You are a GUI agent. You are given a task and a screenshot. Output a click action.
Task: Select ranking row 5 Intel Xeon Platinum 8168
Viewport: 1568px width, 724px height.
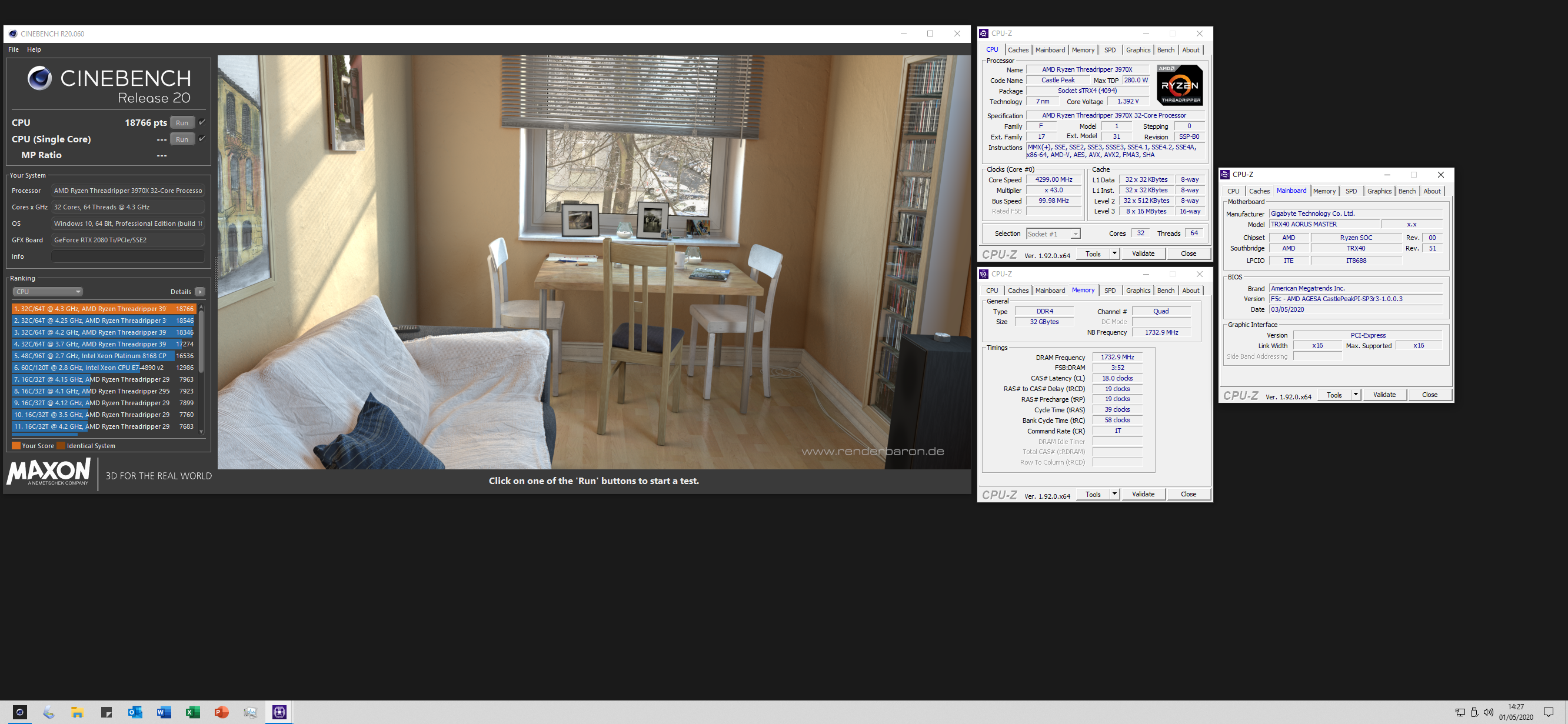pyautogui.click(x=104, y=356)
